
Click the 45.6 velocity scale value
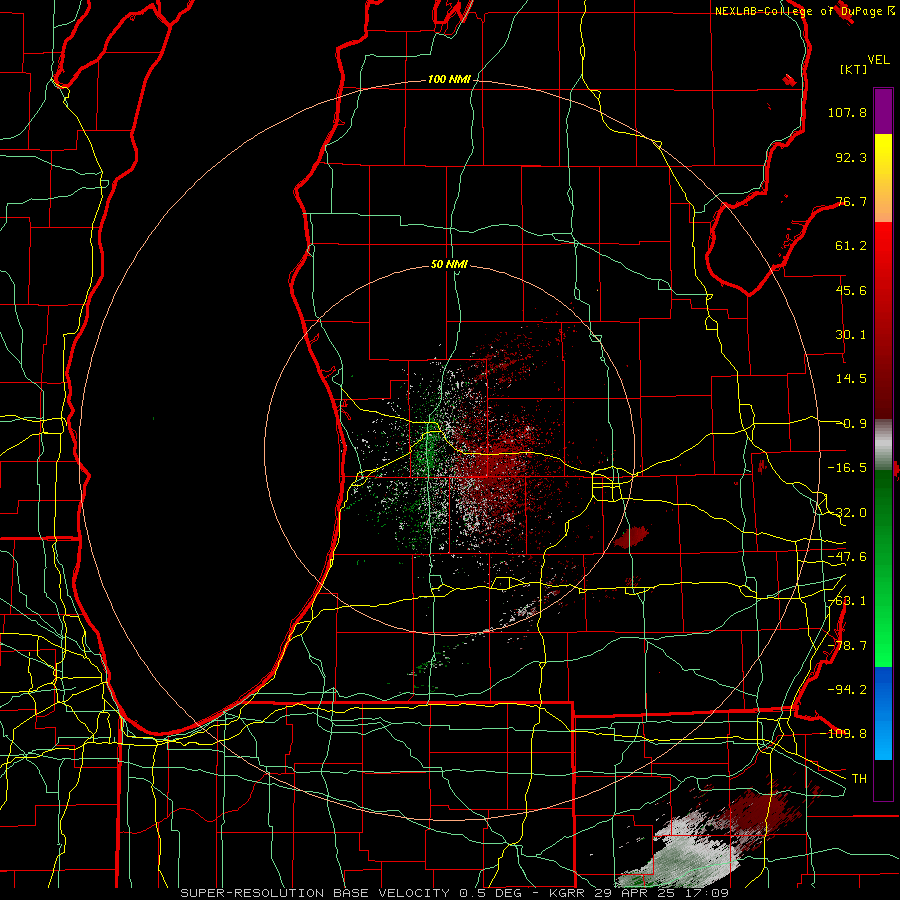pos(851,290)
